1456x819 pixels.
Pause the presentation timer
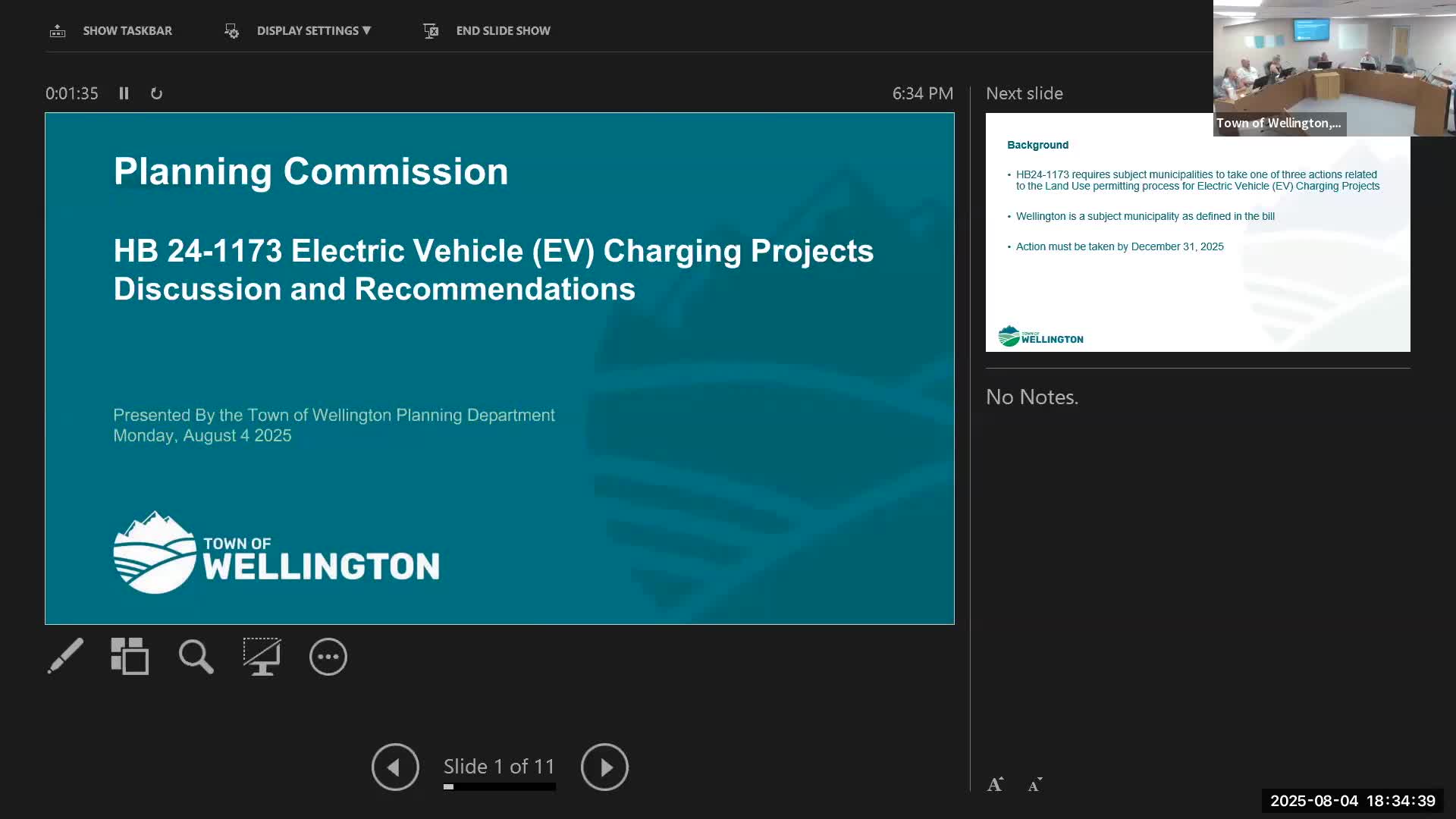pos(124,93)
